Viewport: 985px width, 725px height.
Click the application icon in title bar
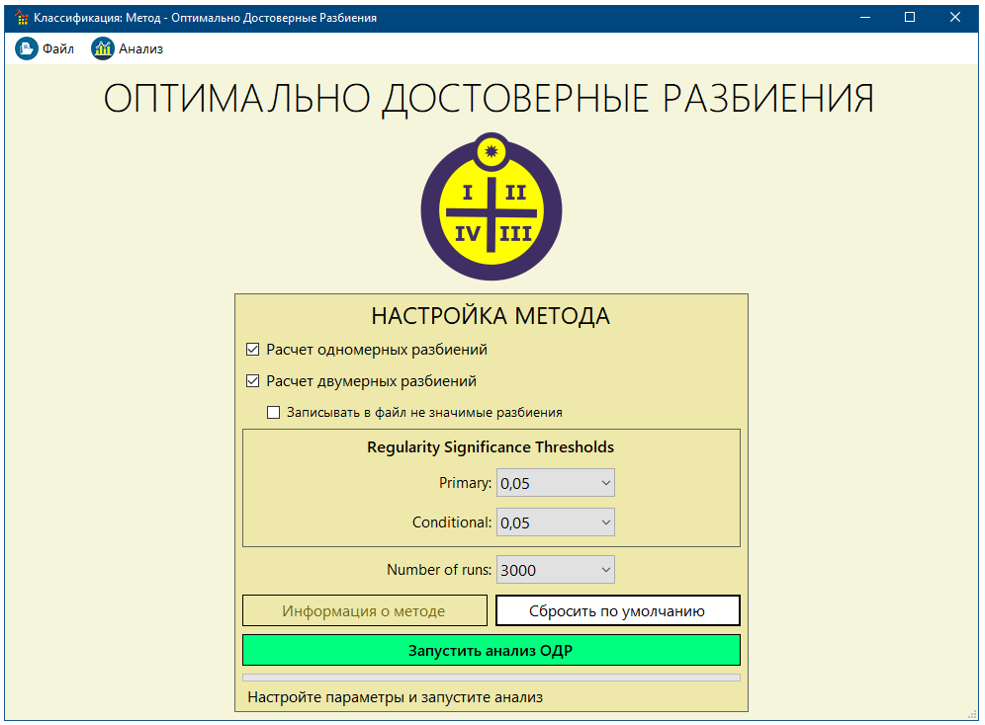22,17
